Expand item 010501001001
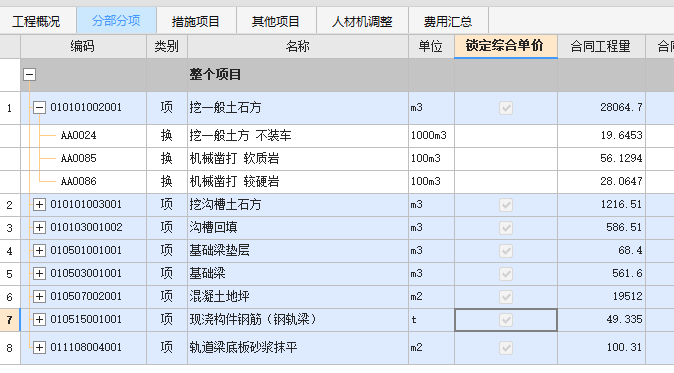The width and height of the screenshot is (674, 373). point(39,251)
